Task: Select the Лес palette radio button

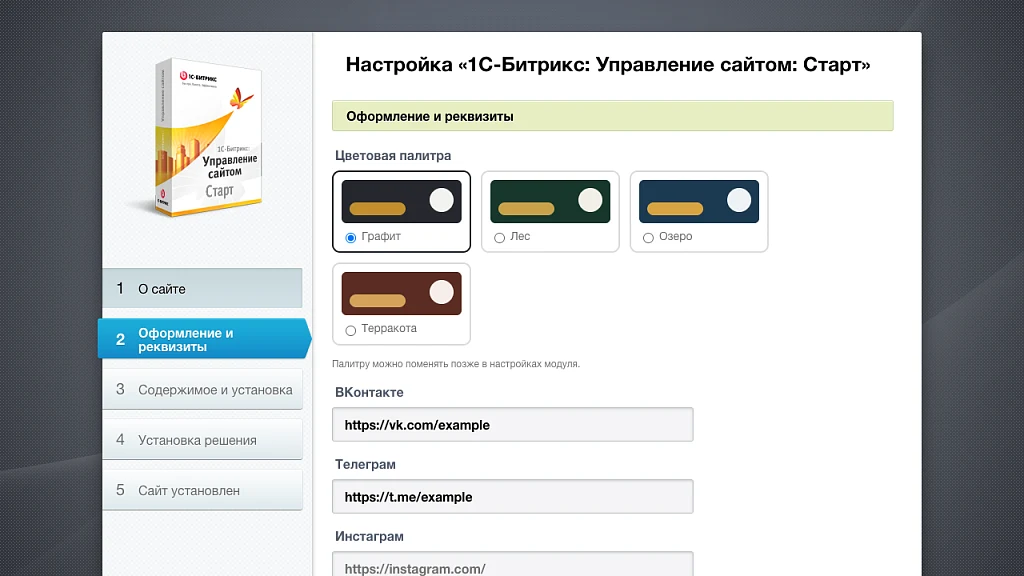Action: 500,238
